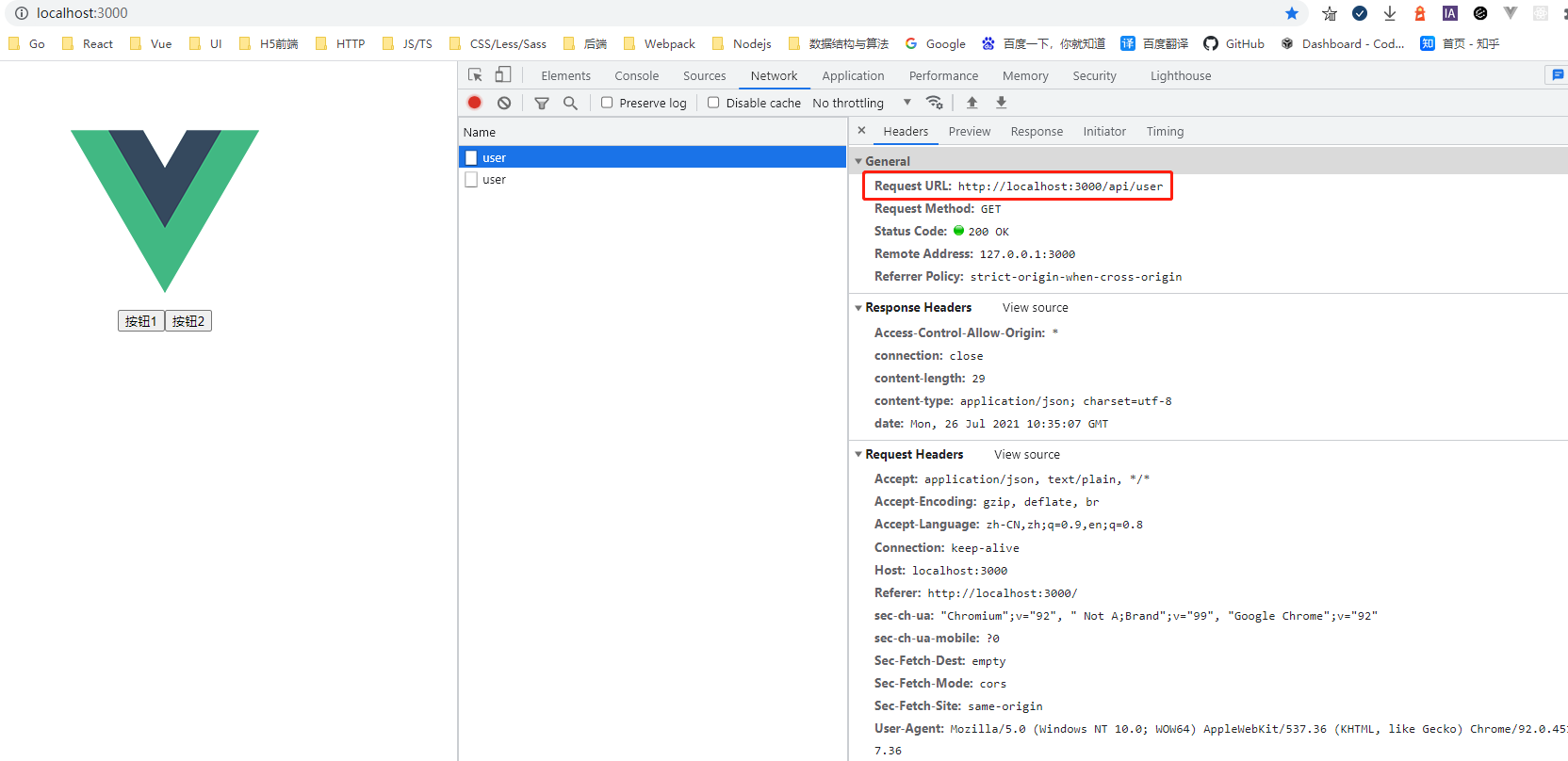Screen dimensions: 1568x761
Task: Open the 百度一下 bookmark
Action: 1043,43
